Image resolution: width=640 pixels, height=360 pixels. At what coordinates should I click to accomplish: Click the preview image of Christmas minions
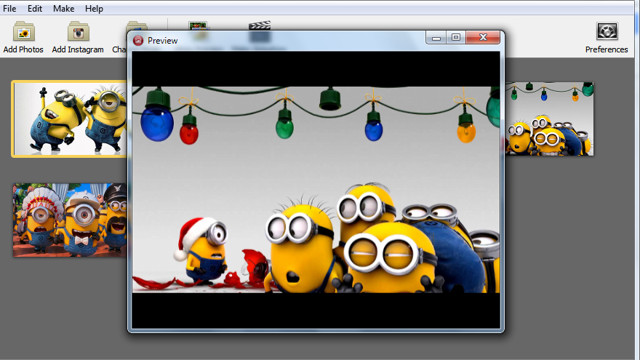pos(316,189)
